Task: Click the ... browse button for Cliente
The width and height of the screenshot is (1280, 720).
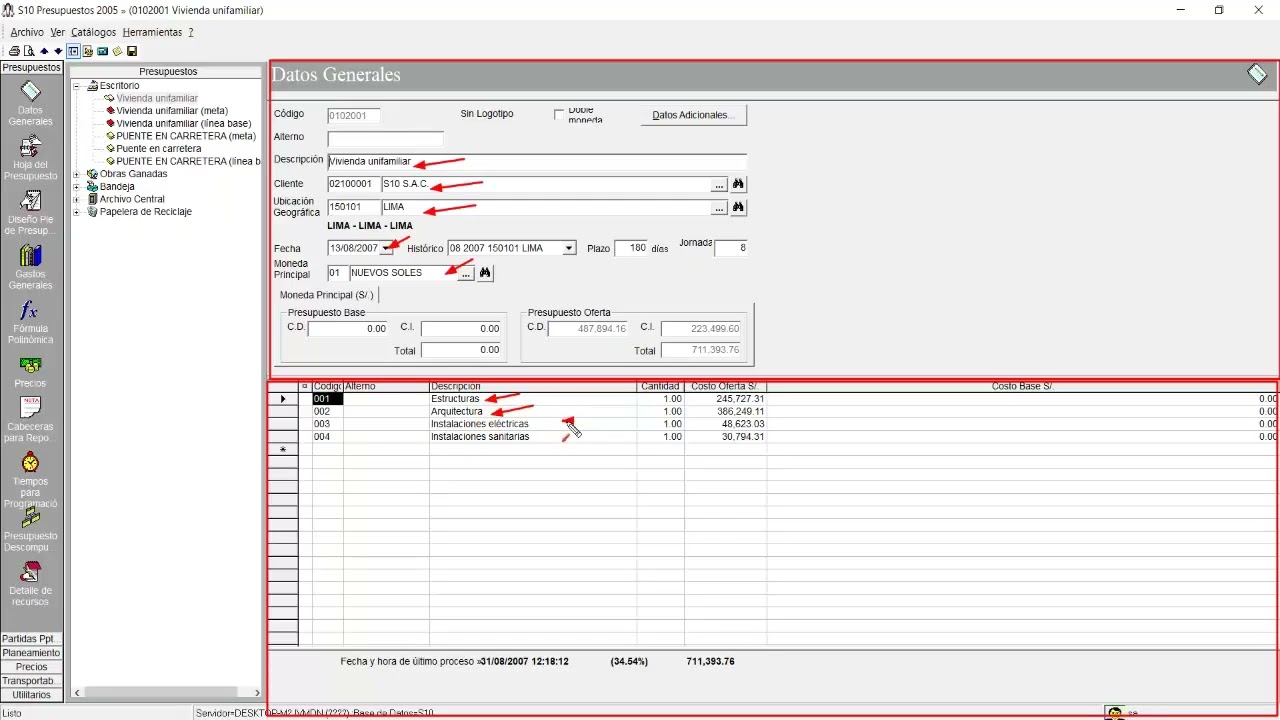Action: click(x=719, y=184)
